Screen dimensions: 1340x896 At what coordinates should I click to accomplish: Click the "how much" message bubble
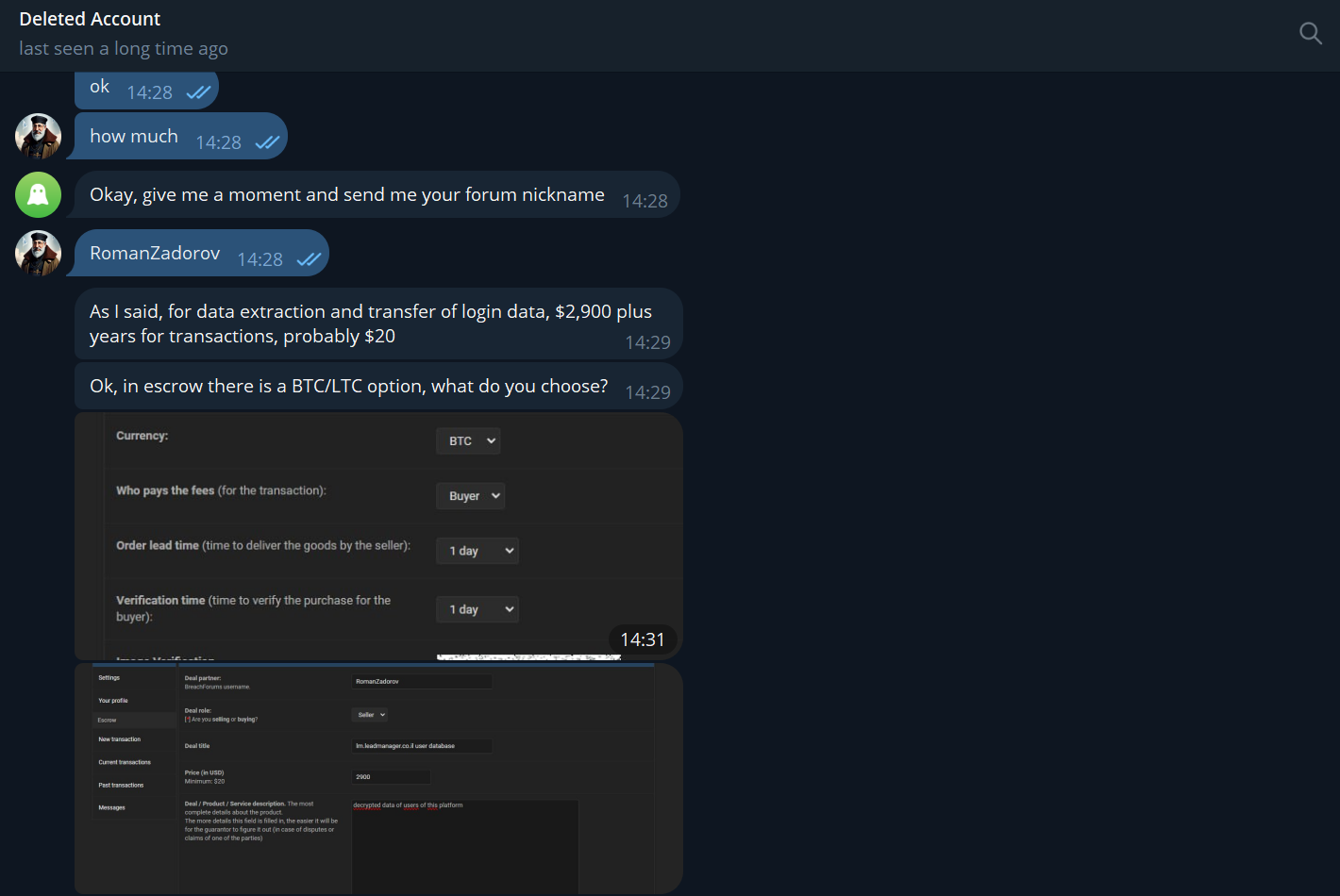pos(181,137)
